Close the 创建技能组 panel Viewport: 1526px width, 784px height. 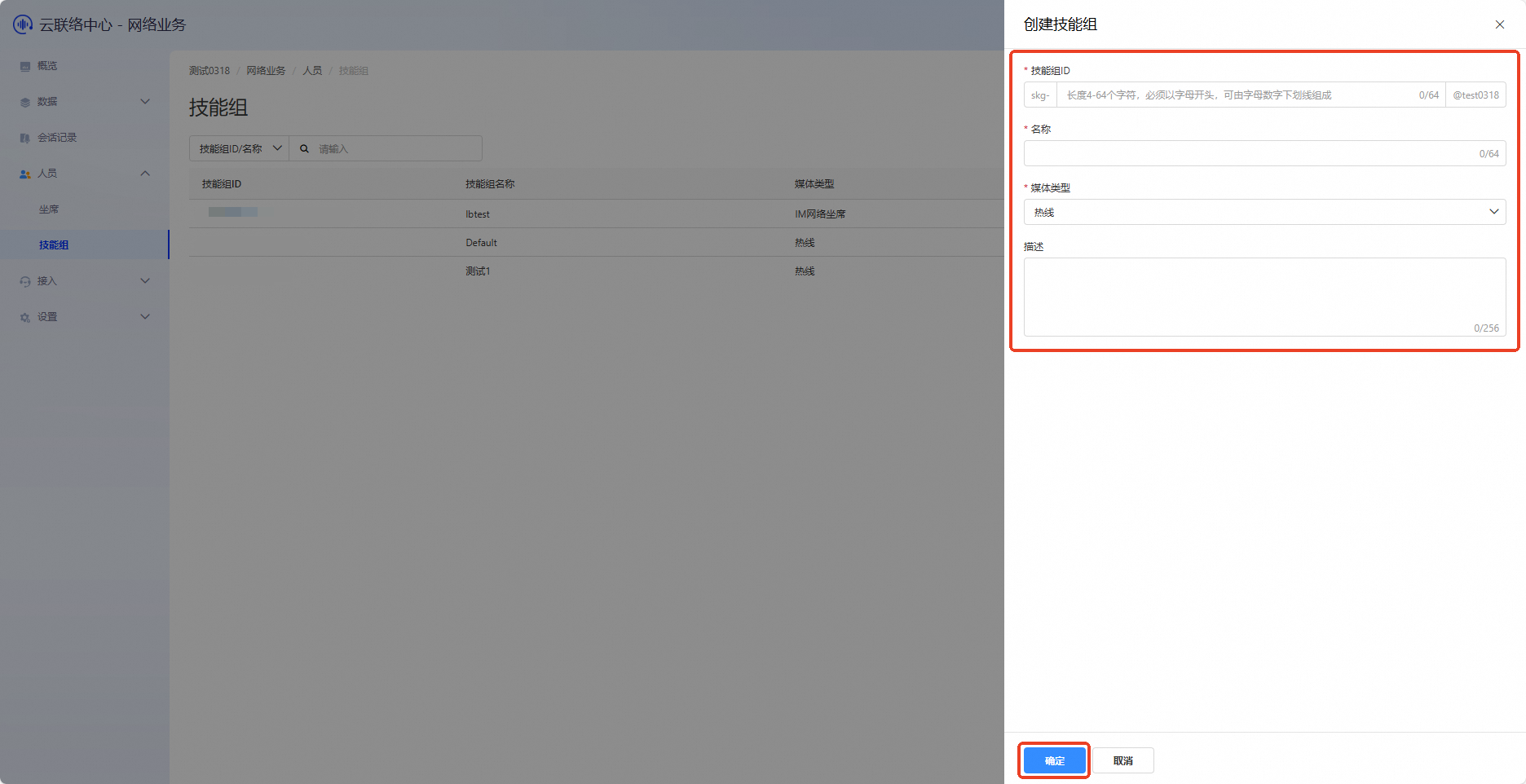pos(1500,24)
